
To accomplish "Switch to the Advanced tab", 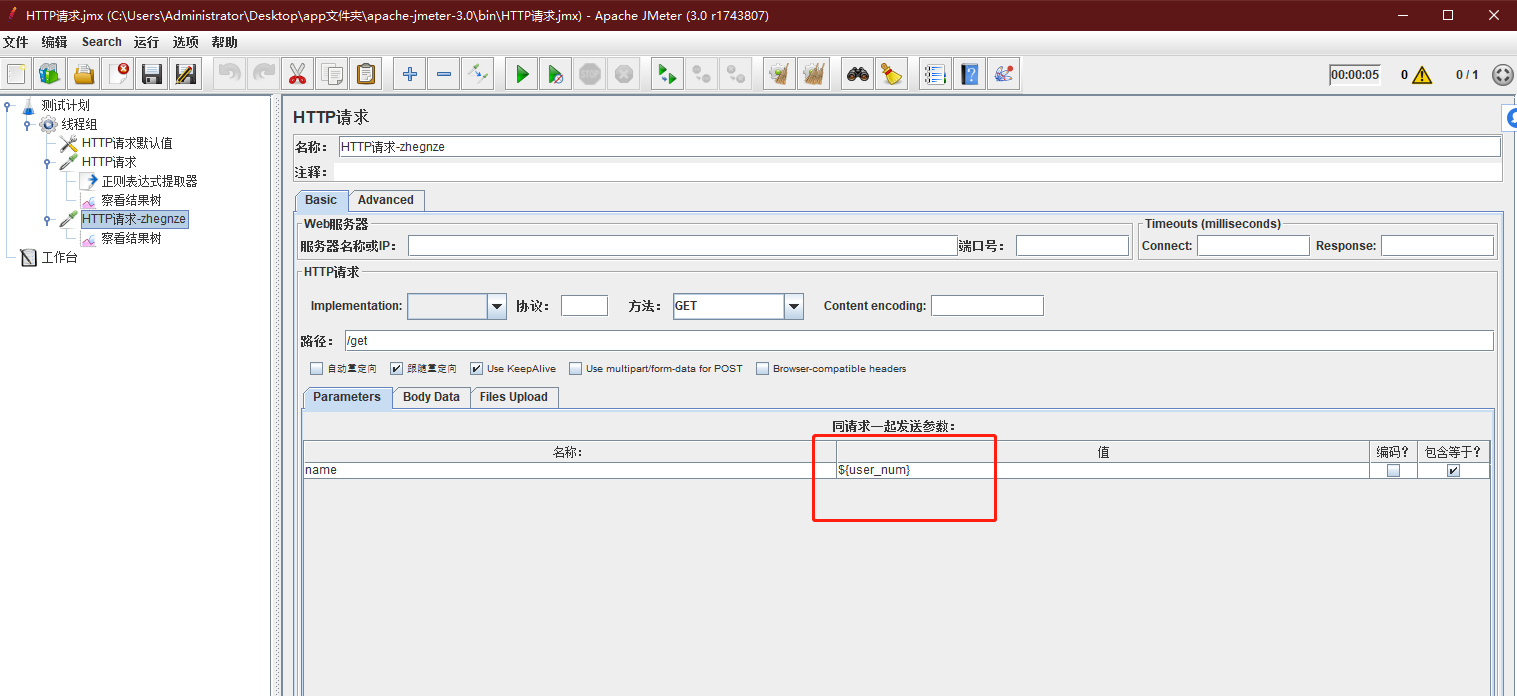I will point(386,200).
